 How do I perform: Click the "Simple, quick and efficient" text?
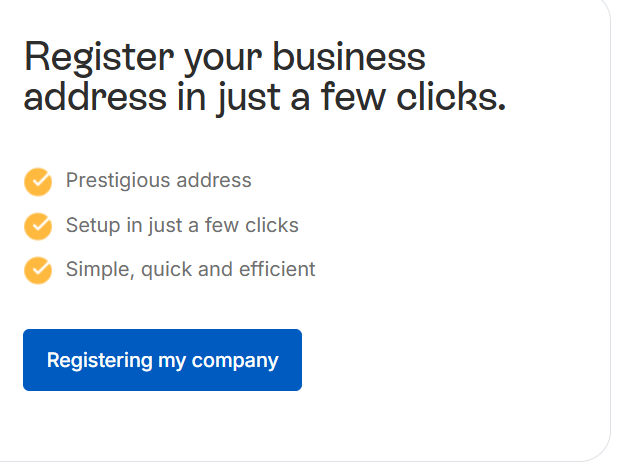pos(190,269)
